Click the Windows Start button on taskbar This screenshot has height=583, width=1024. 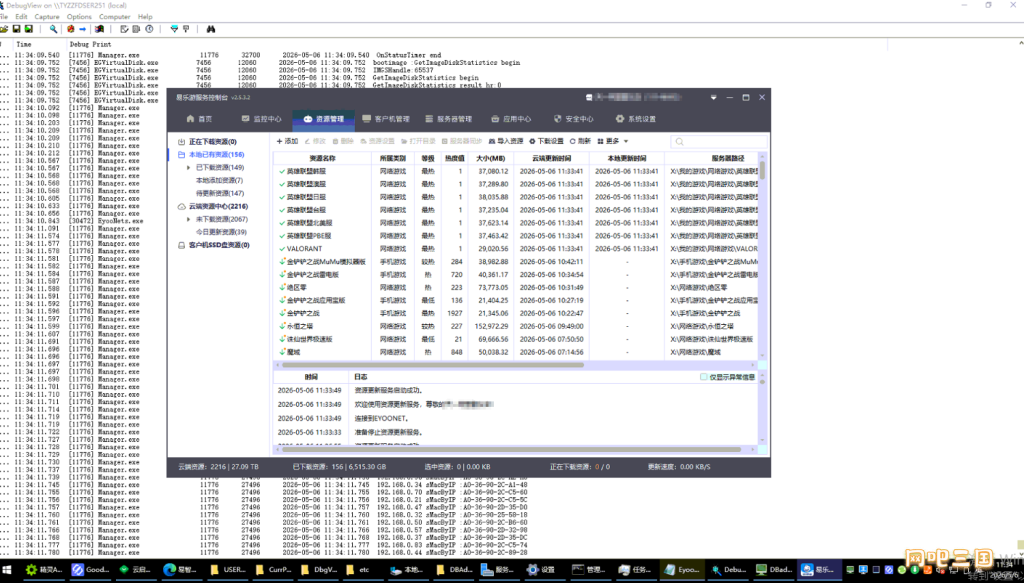click(5, 570)
